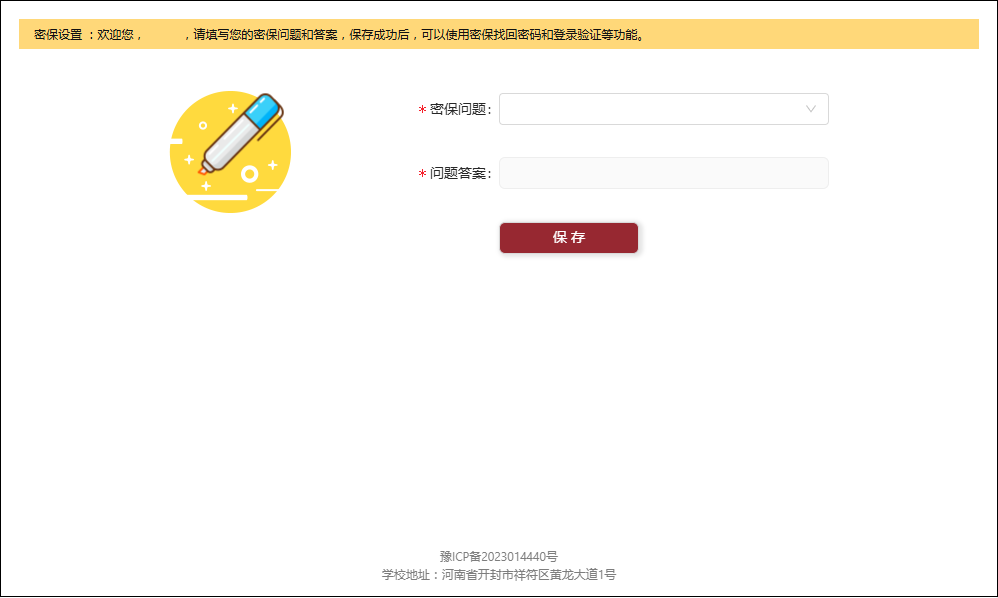Click the marker pen illustration
Screen dimensions: 998x598
point(237,138)
